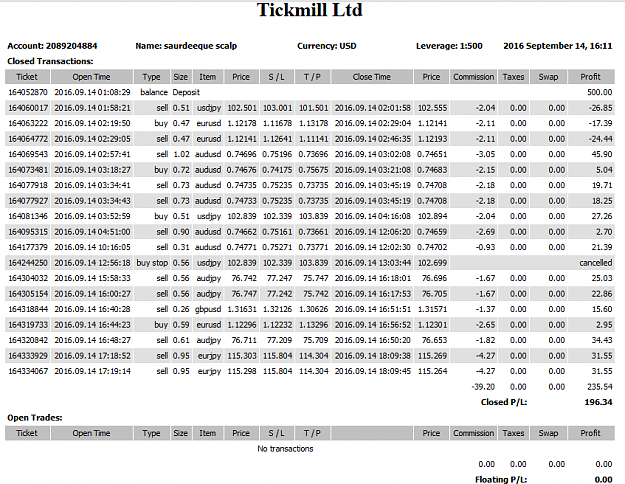Click profit value 18.25

[602, 201]
